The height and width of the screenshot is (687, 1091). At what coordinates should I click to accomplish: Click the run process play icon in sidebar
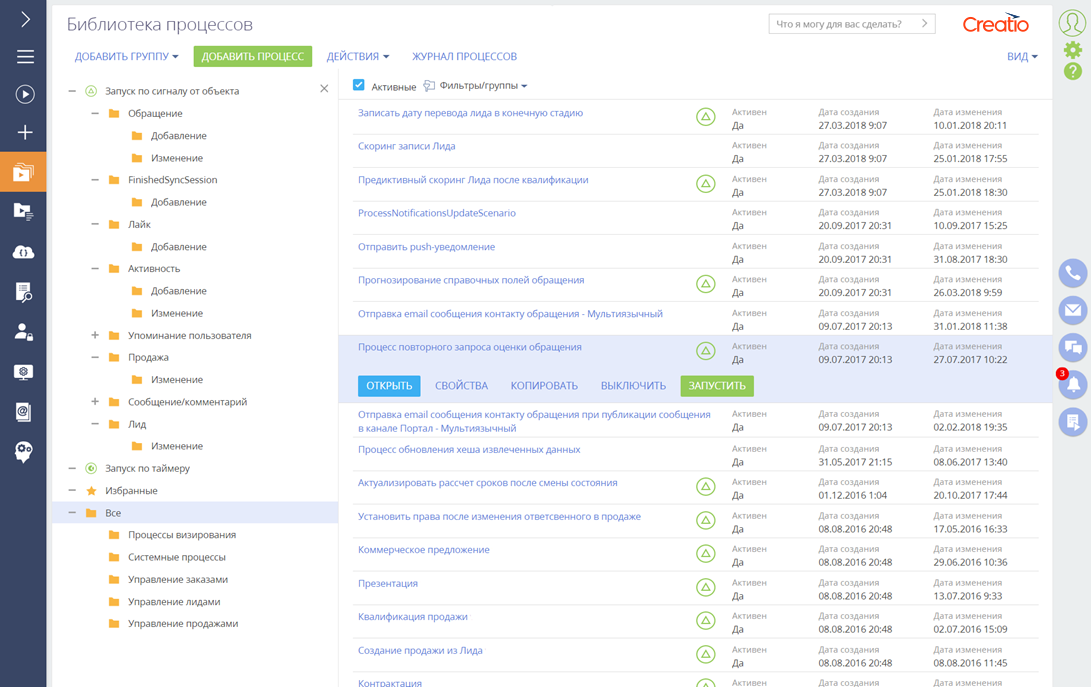point(25,94)
